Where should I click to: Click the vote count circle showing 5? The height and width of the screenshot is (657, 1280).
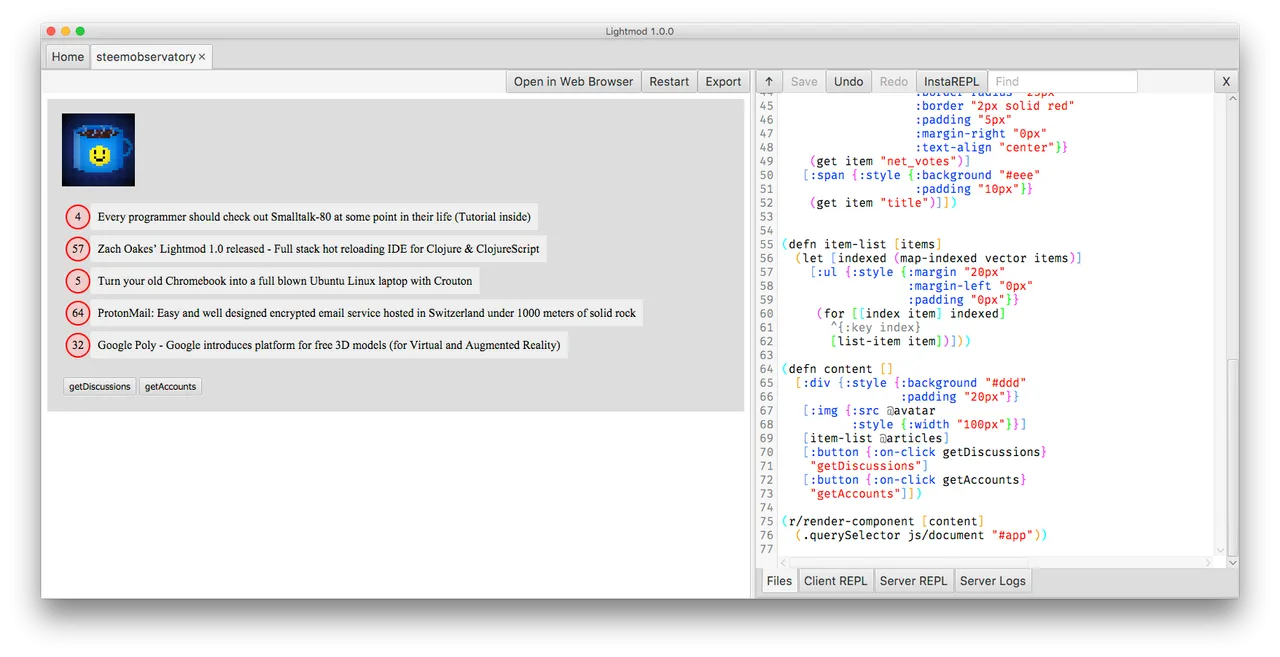click(78, 281)
